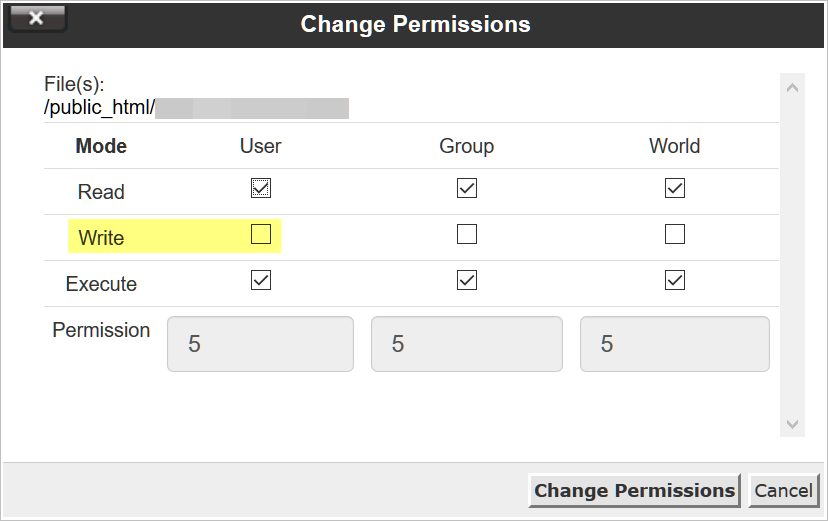Cancel the permissions dialog
This screenshot has width=828, height=521.
point(783,490)
